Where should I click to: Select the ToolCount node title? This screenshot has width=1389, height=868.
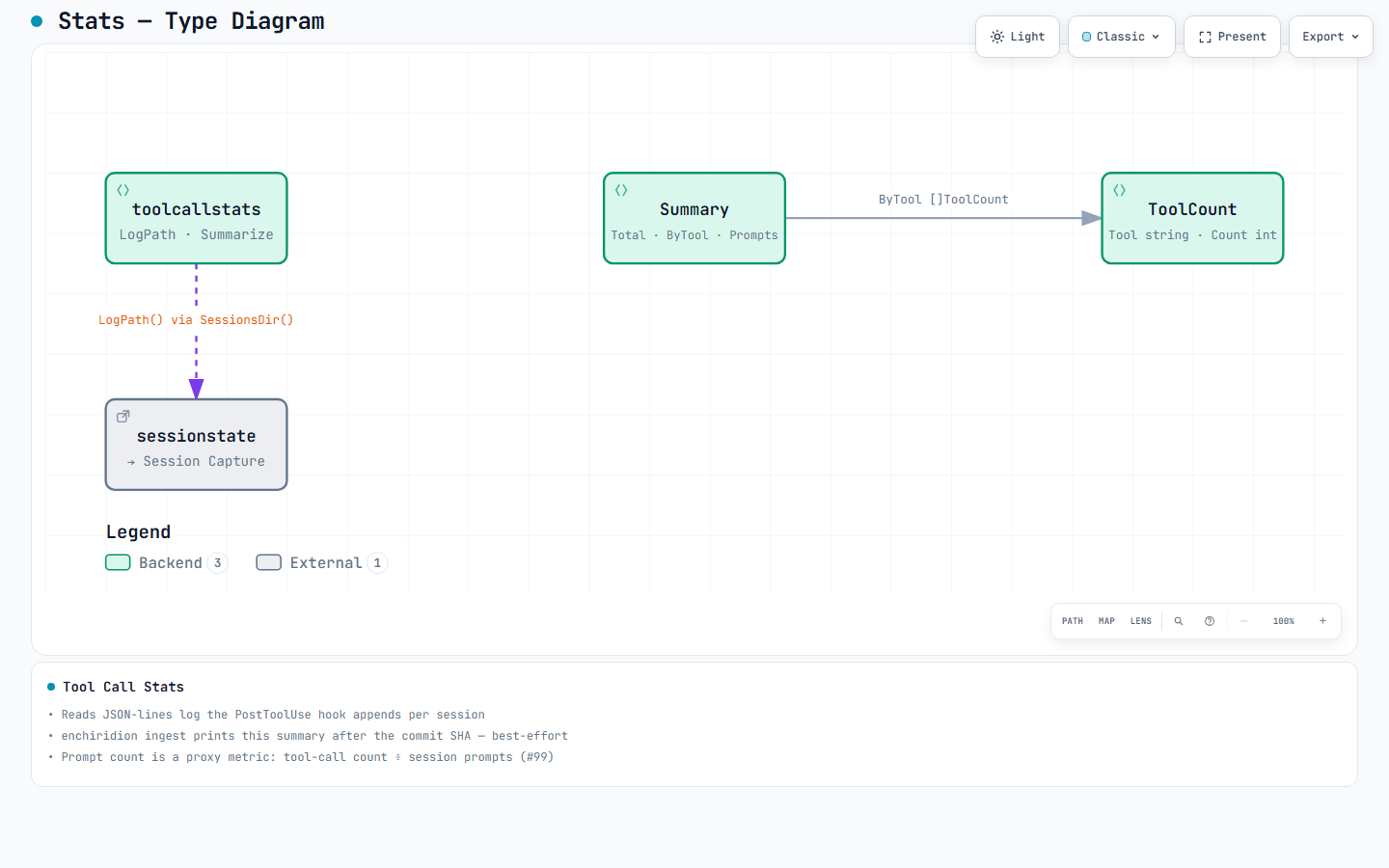coord(1192,209)
